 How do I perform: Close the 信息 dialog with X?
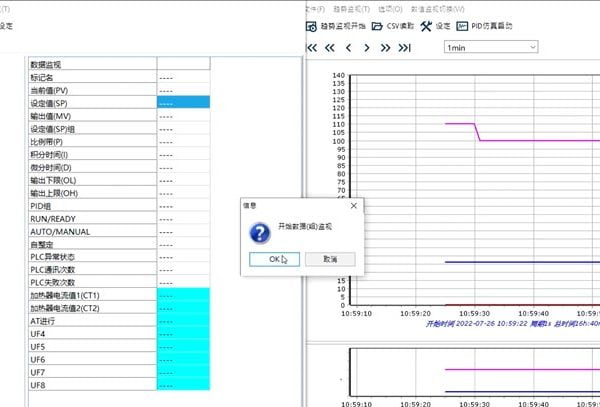coord(352,205)
